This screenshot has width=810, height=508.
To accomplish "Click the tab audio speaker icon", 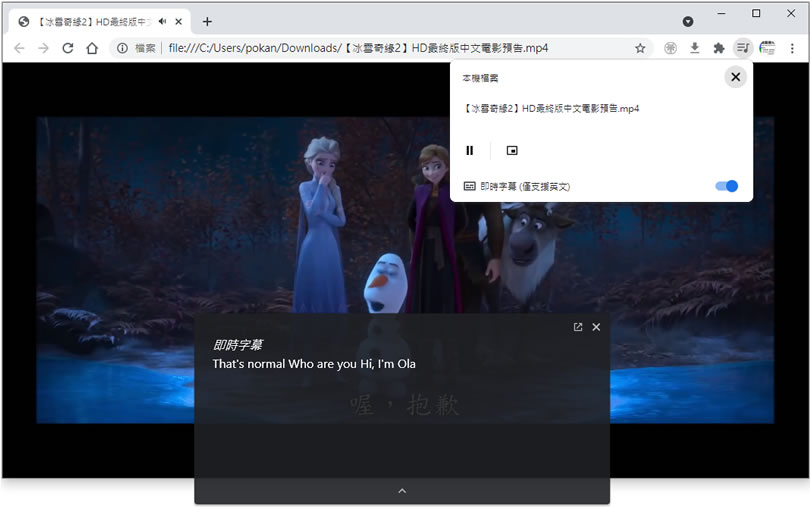I will [162, 21].
